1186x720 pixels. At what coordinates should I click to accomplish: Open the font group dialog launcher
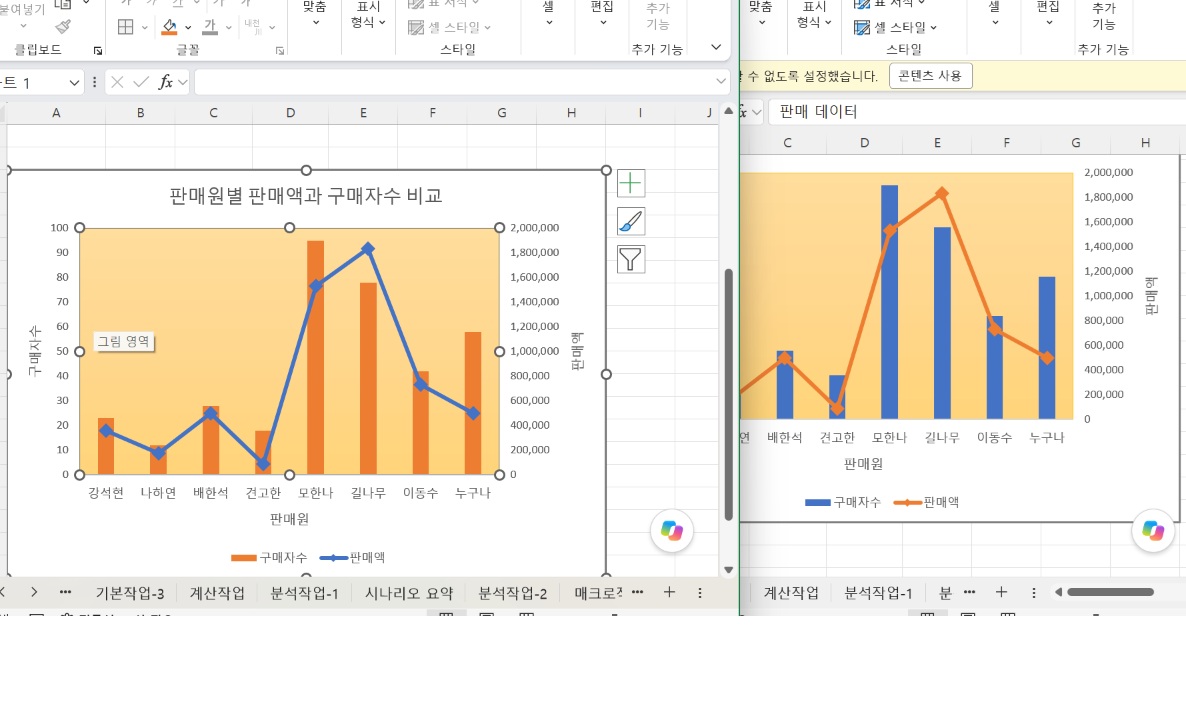click(280, 51)
